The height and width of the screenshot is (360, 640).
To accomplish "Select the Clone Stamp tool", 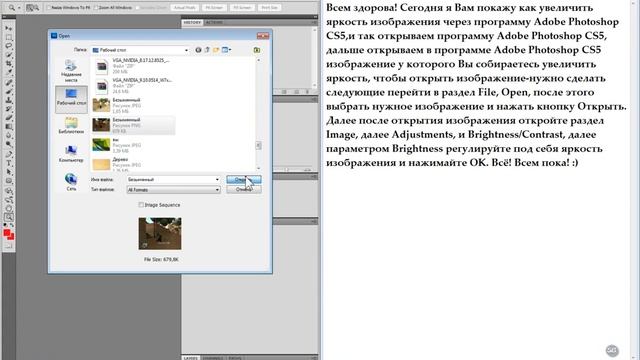I will point(9,100).
